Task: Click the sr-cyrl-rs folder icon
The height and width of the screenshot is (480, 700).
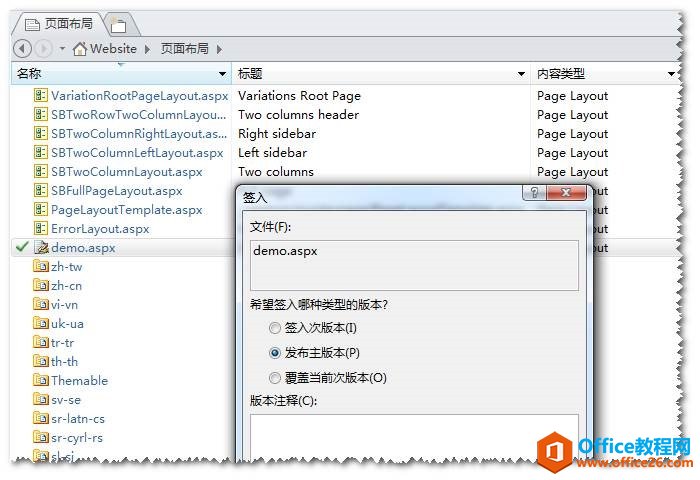Action: [41, 437]
